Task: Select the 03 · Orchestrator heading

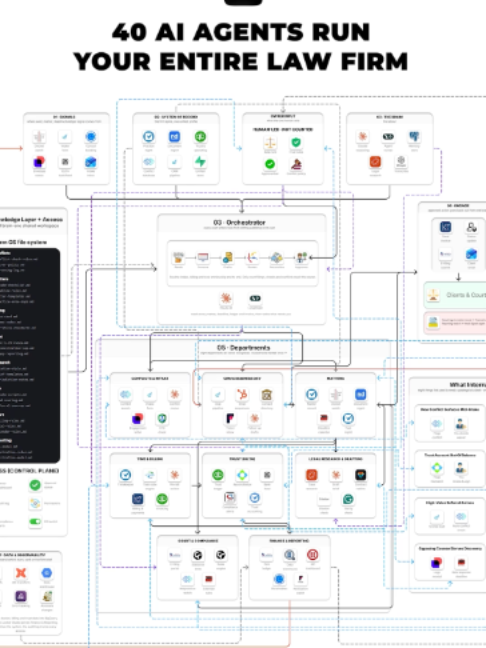Action: [x=239, y=222]
